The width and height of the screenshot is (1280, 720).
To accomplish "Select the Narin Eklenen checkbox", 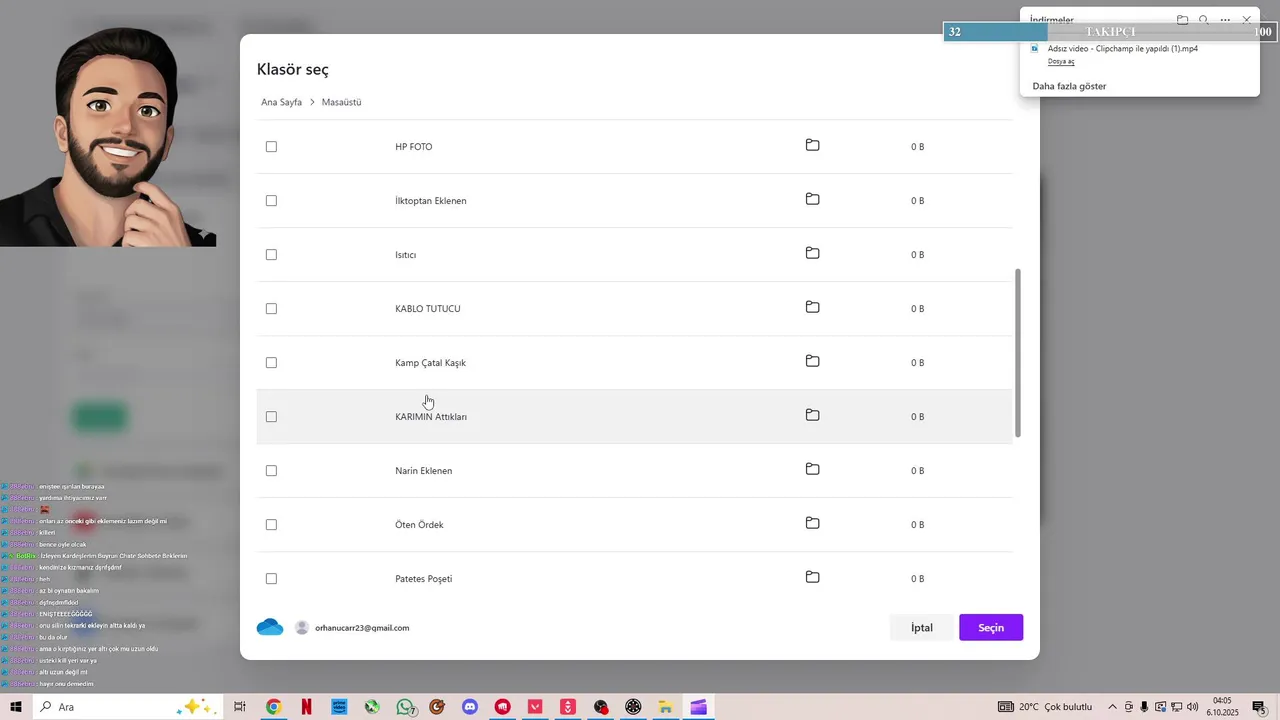I will pyautogui.click(x=271, y=470).
